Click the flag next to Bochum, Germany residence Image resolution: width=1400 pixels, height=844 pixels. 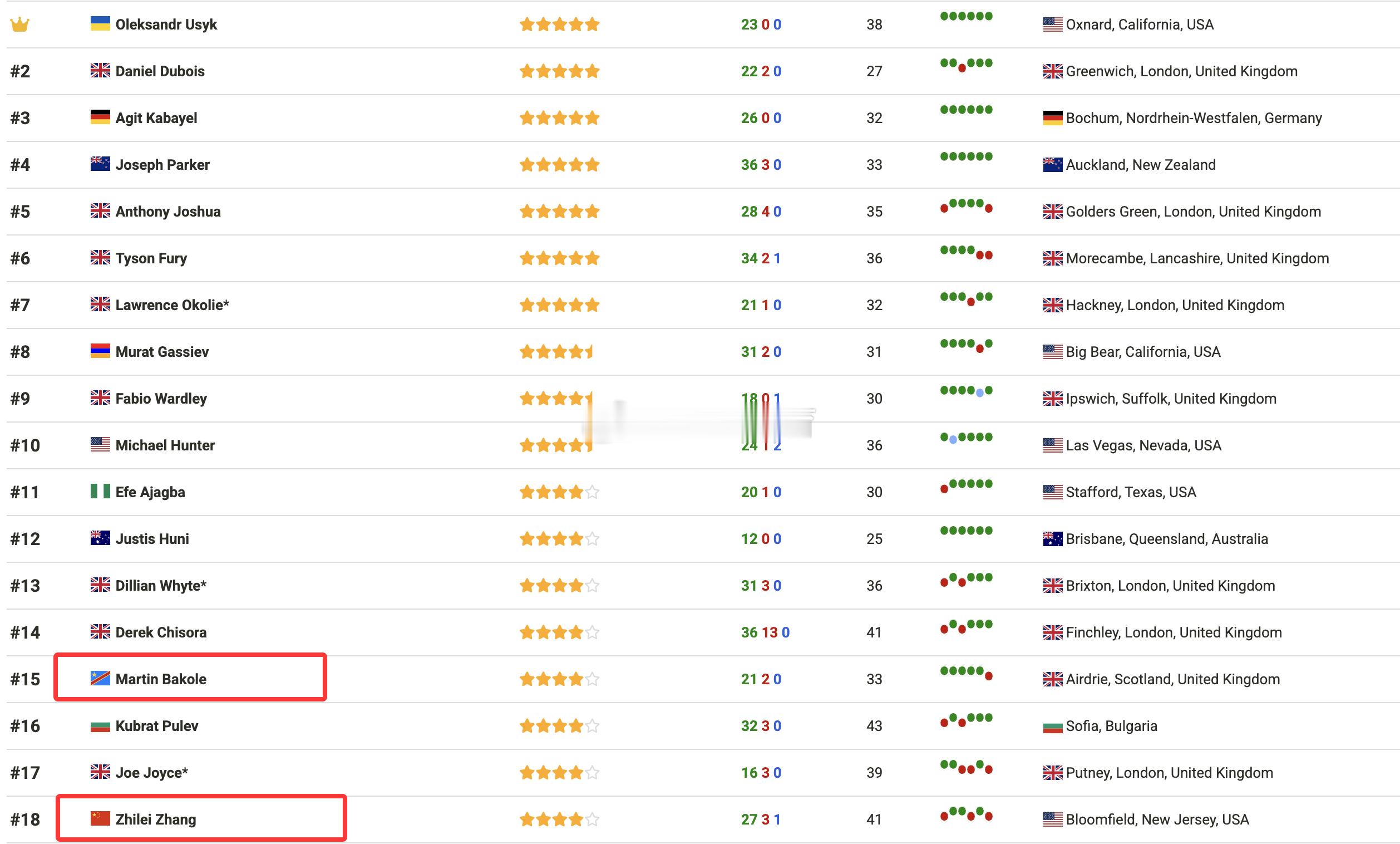[x=1052, y=118]
